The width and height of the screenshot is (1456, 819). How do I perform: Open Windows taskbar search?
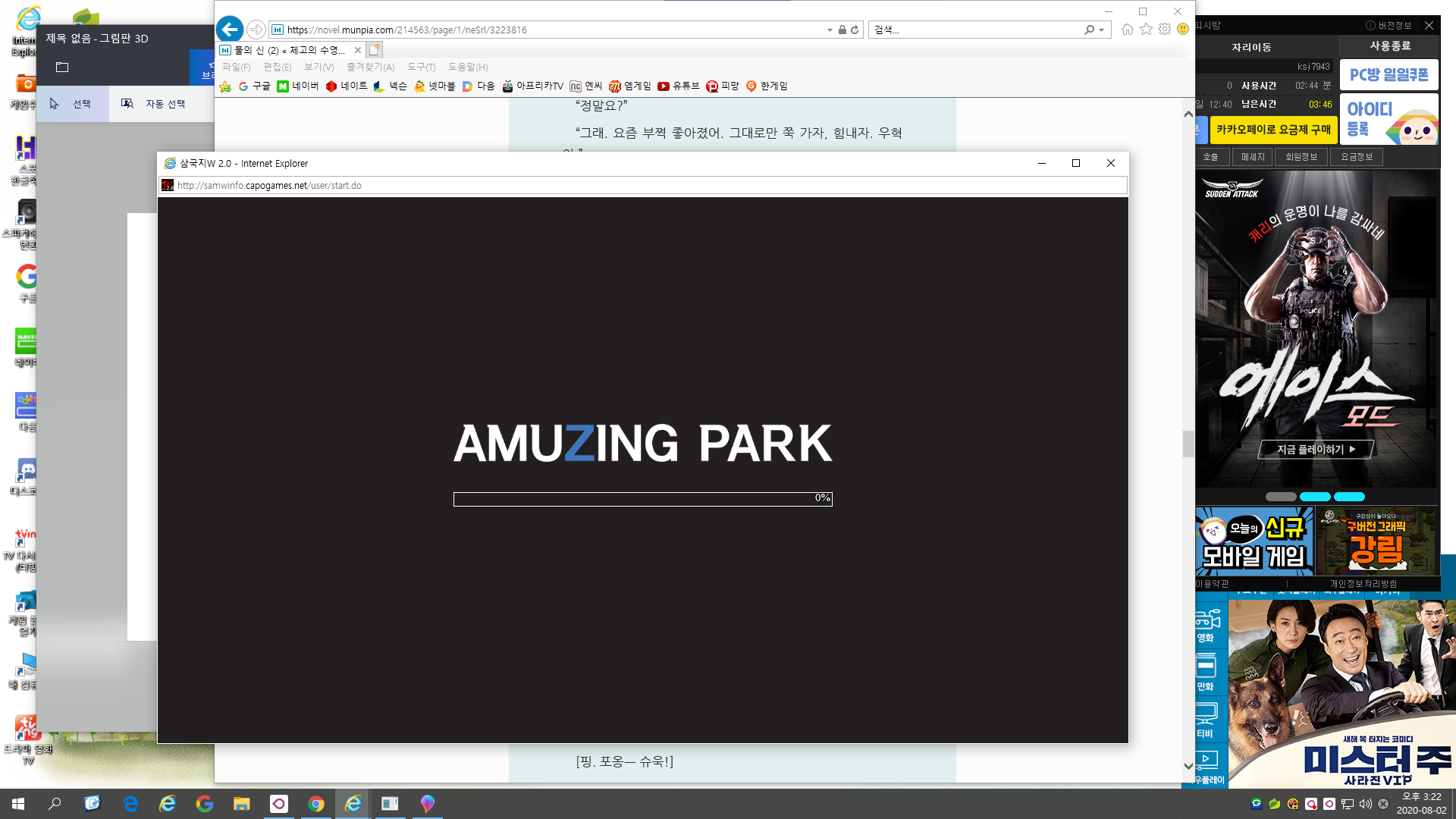55,804
